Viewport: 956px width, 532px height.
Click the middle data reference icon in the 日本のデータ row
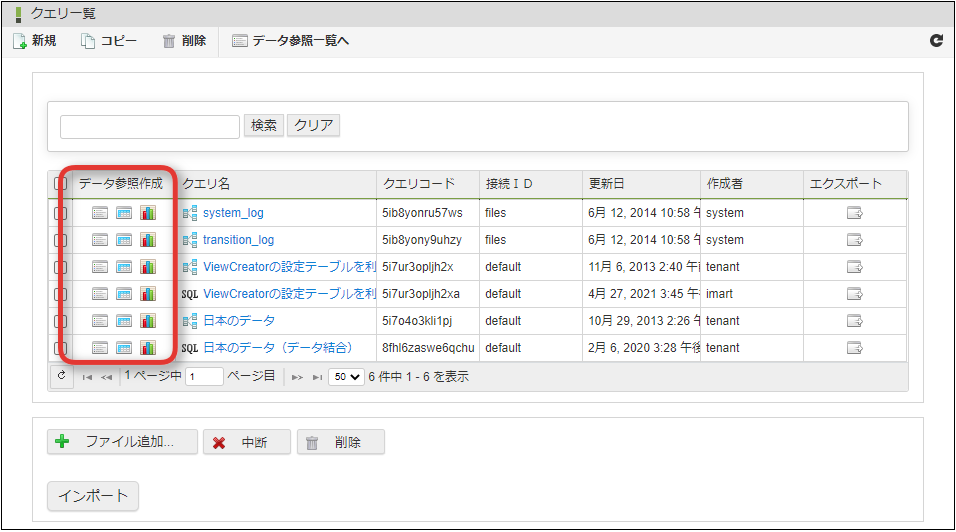pyautogui.click(x=124, y=321)
